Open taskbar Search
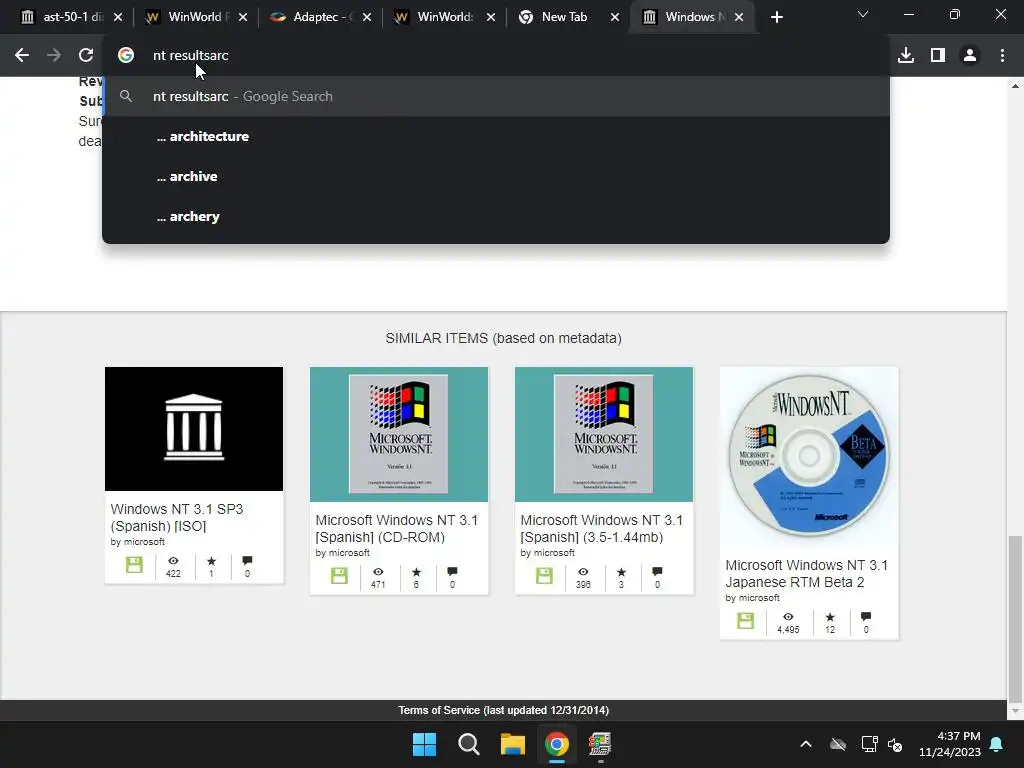 469,744
